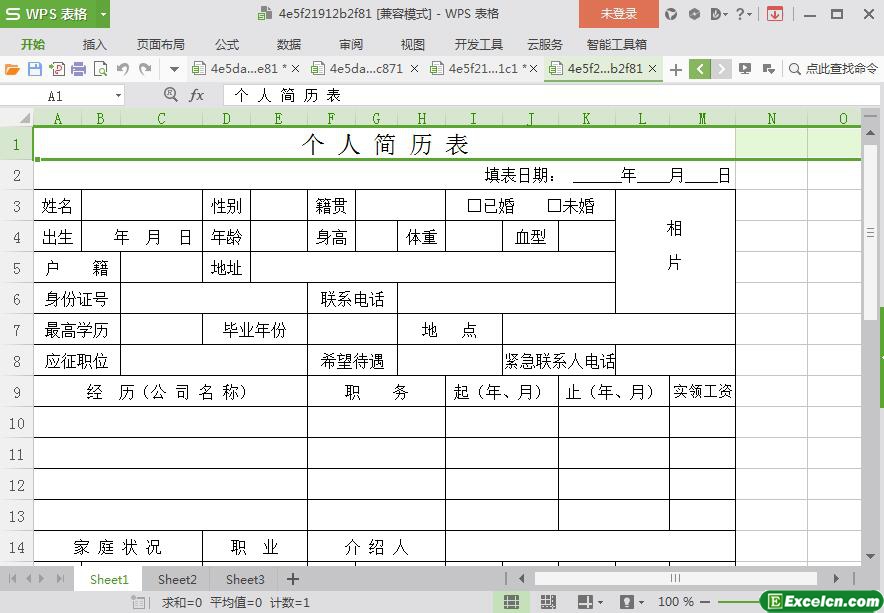This screenshot has height=613, width=884.
Task: Click the green left arrow tab scroller
Action: 700,69
